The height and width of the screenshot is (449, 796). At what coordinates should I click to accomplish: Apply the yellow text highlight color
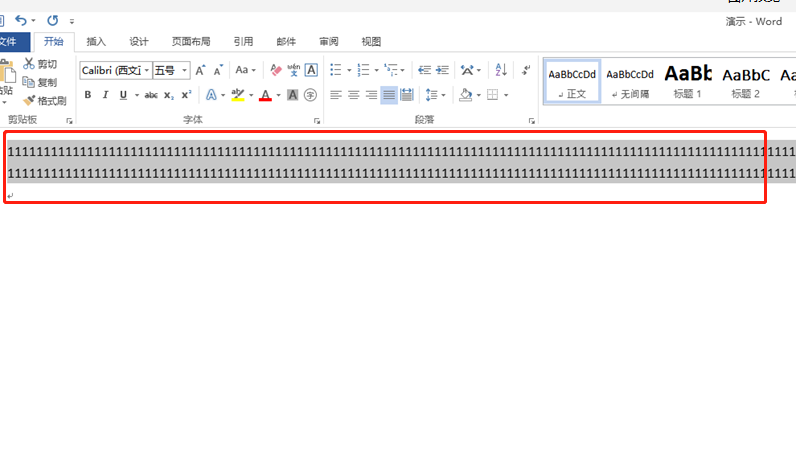pyautogui.click(x=238, y=95)
